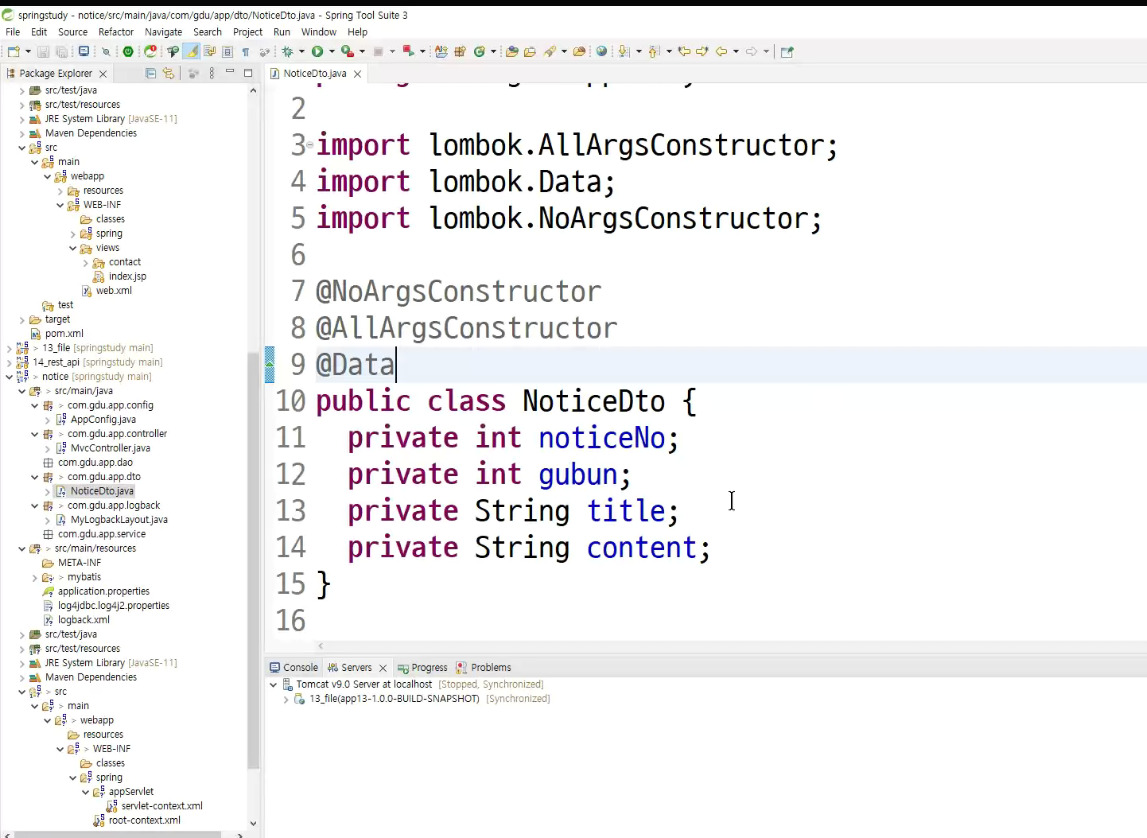Open the web browser globe icon
Image resolution: width=1147 pixels, height=838 pixels.
click(x=601, y=51)
